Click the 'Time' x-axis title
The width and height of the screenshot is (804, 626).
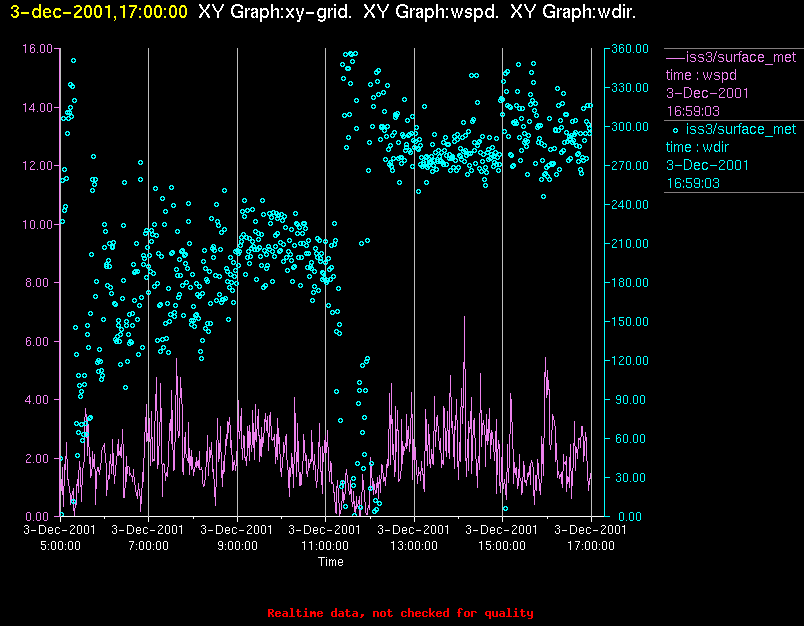[331, 562]
